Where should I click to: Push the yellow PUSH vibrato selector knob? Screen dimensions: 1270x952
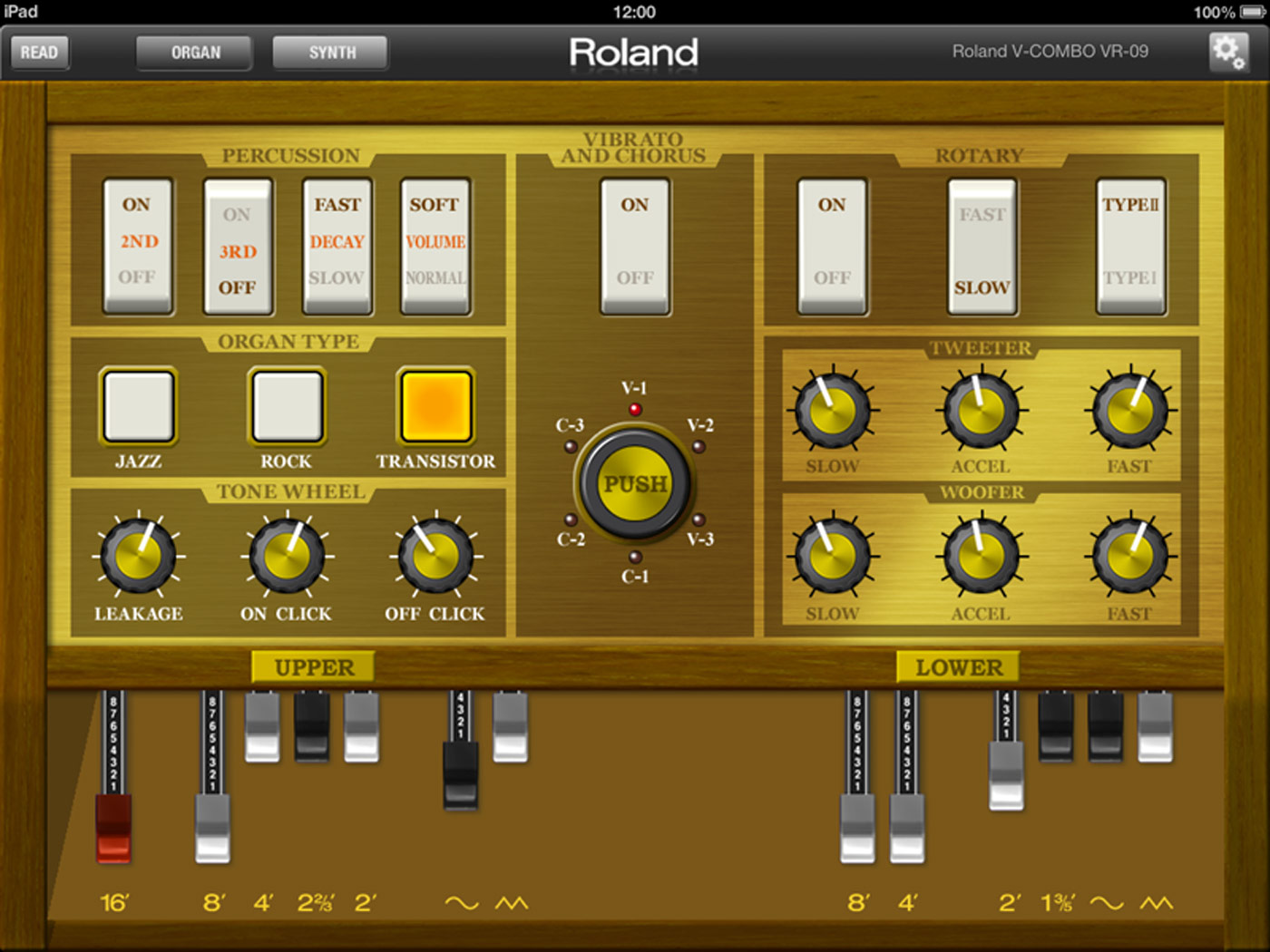635,483
